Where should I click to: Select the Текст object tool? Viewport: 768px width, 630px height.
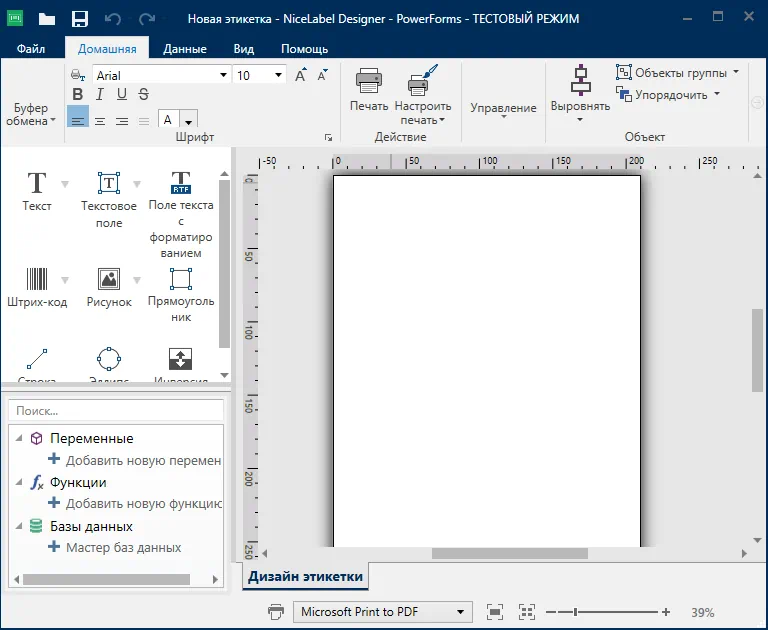(x=37, y=192)
